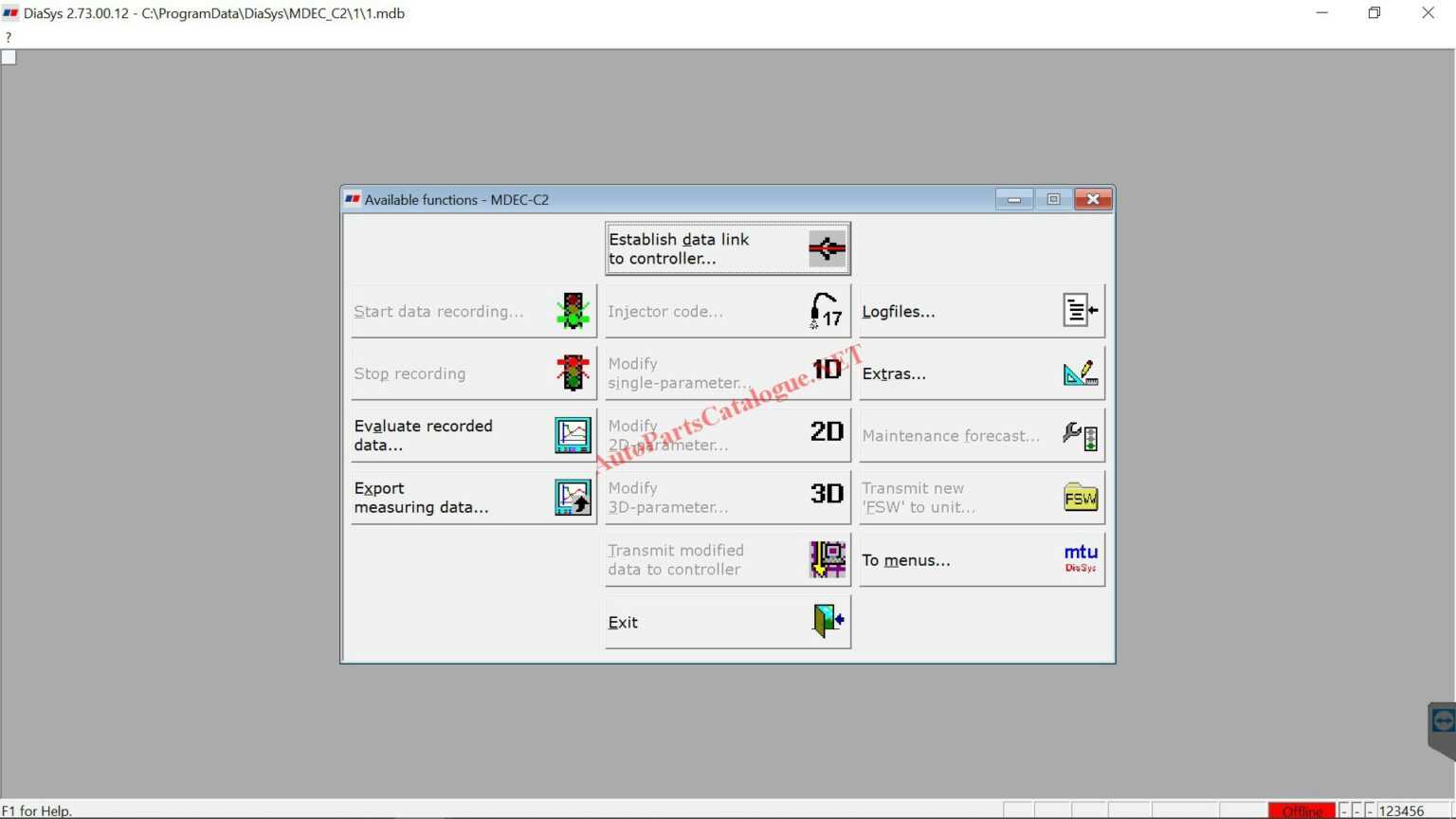Click the 2D parameter modification icon
This screenshot has width=1456, height=819.
click(826, 434)
